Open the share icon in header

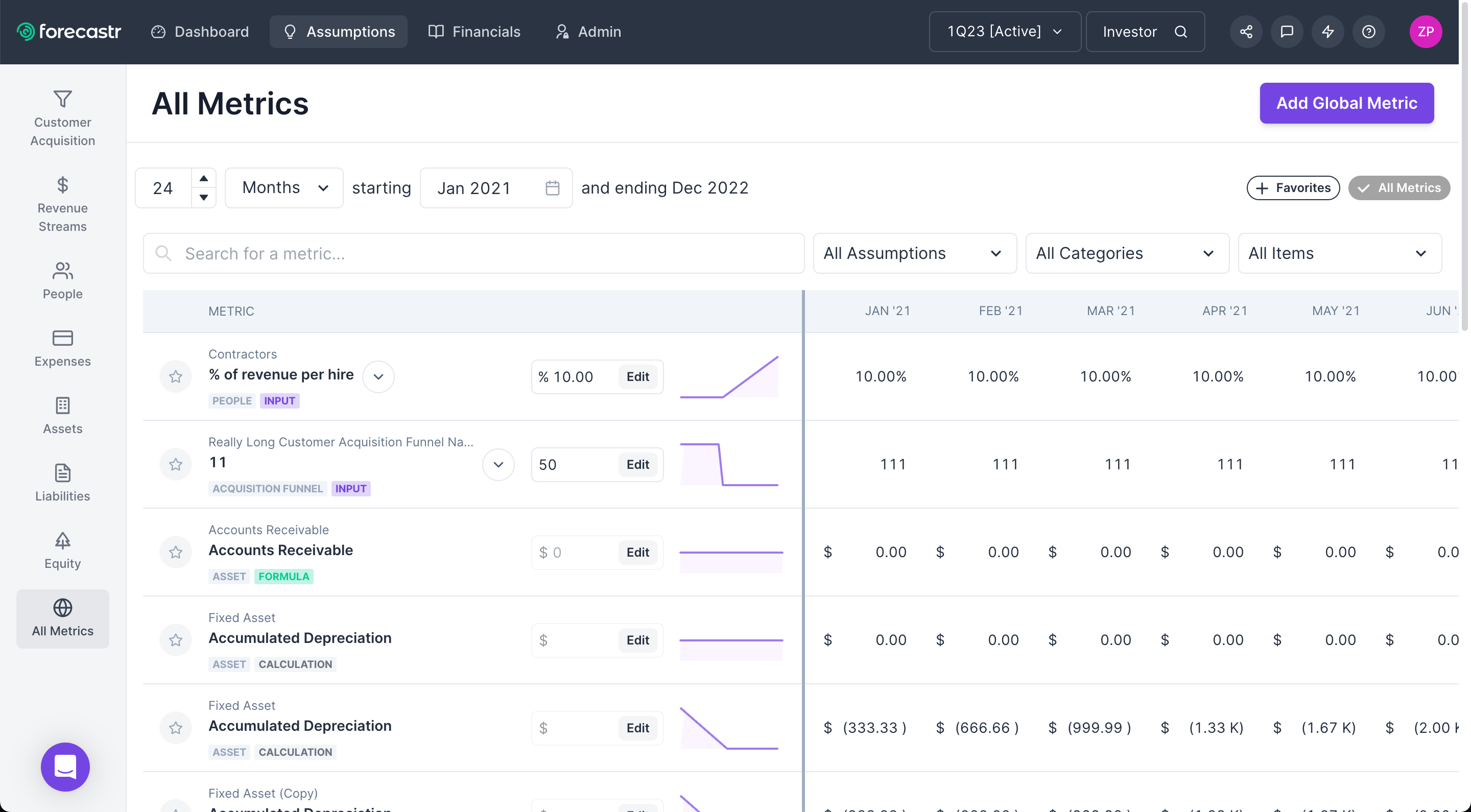[x=1246, y=31]
